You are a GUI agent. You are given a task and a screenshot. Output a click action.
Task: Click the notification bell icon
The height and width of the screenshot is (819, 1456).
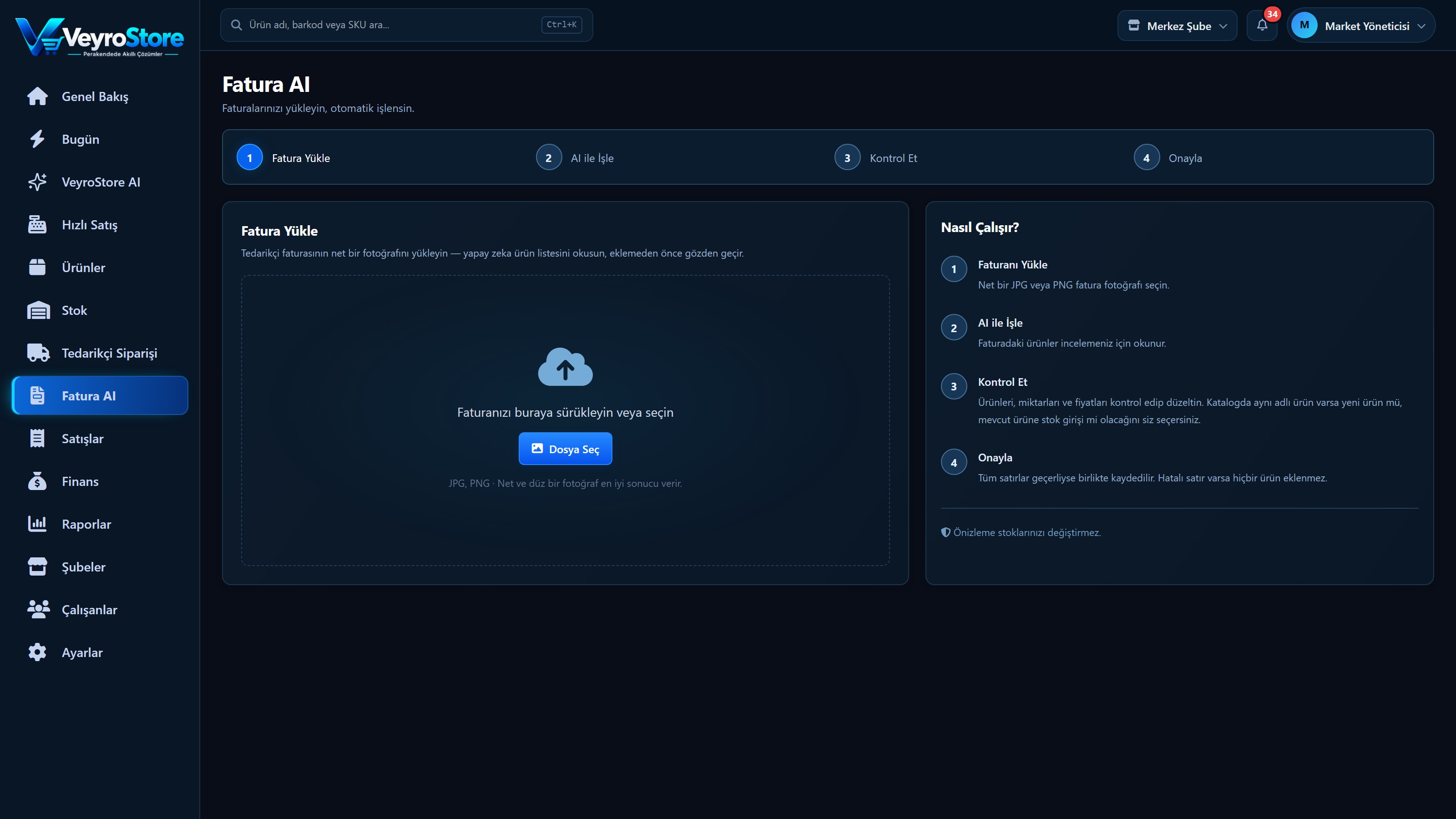(1262, 25)
